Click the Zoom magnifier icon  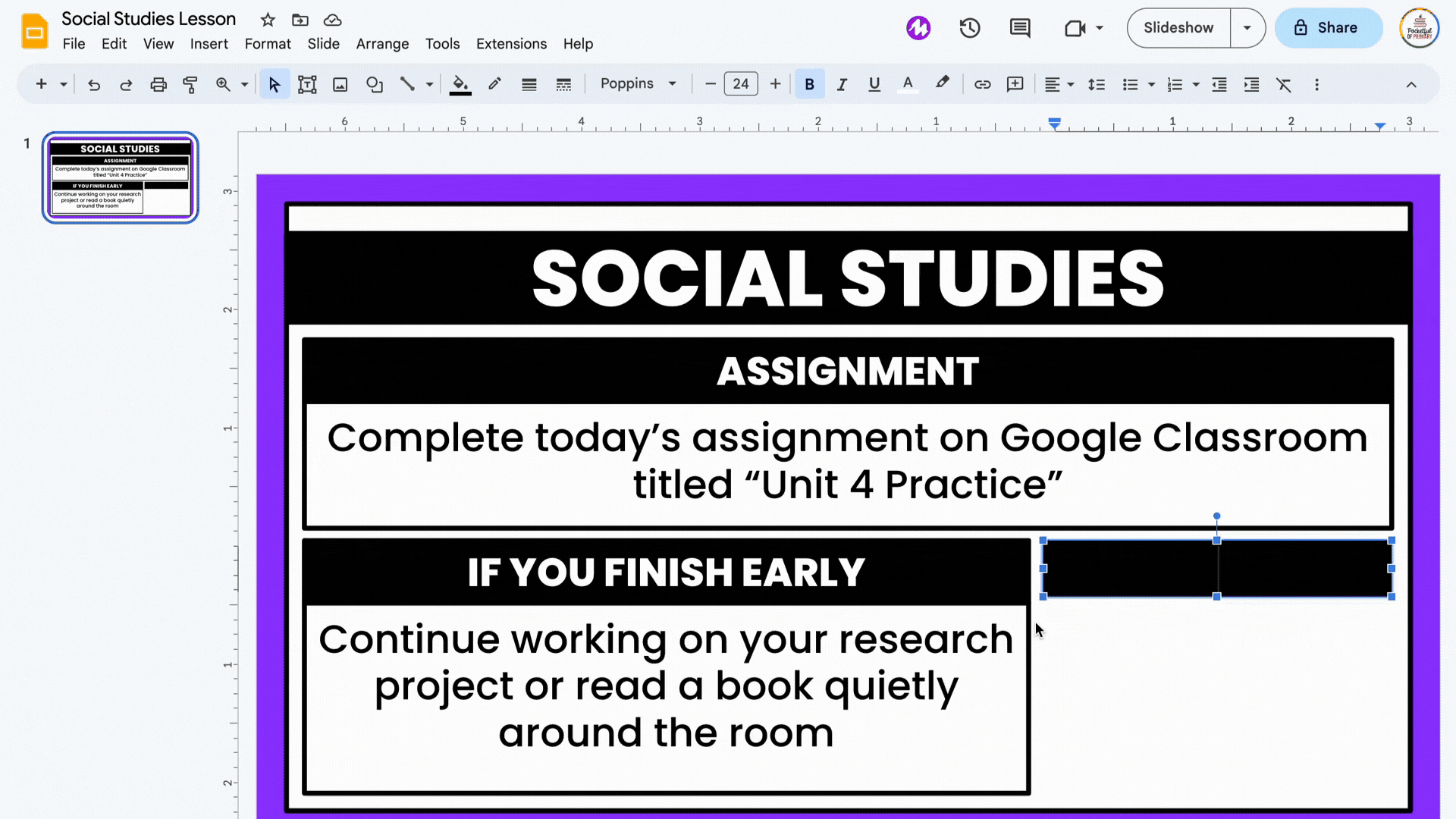pyautogui.click(x=223, y=84)
